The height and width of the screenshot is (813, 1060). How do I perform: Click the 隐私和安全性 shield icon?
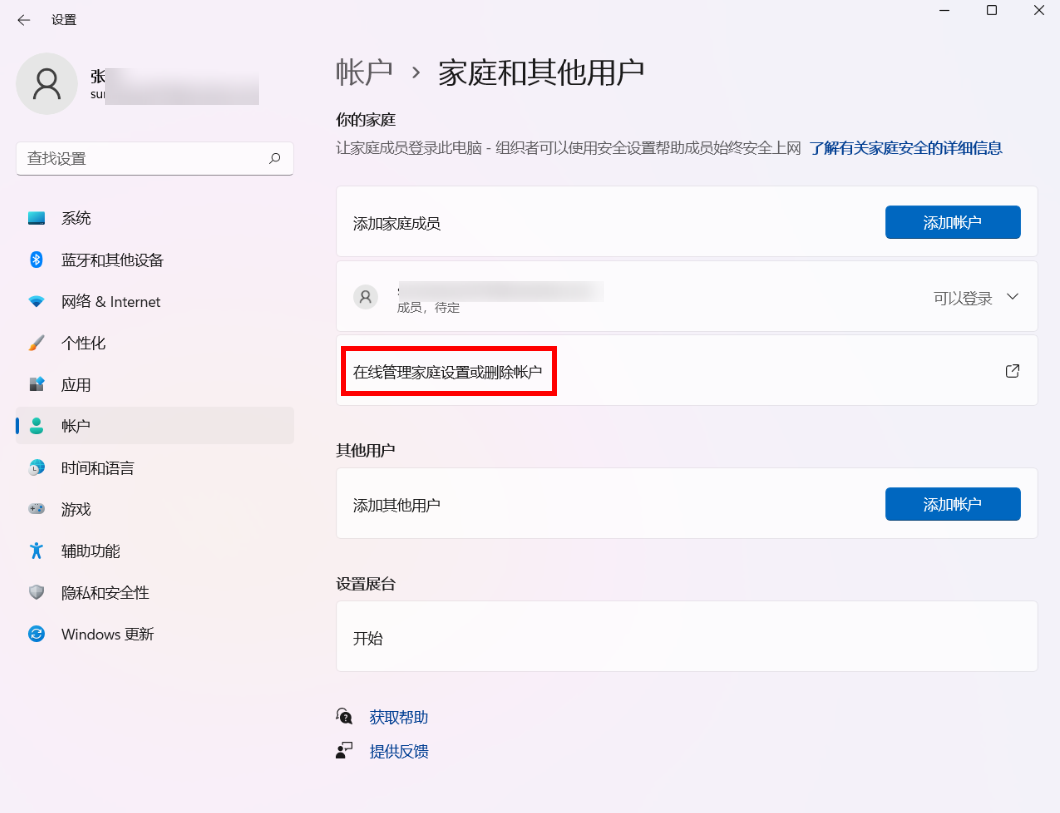pyautogui.click(x=37, y=593)
